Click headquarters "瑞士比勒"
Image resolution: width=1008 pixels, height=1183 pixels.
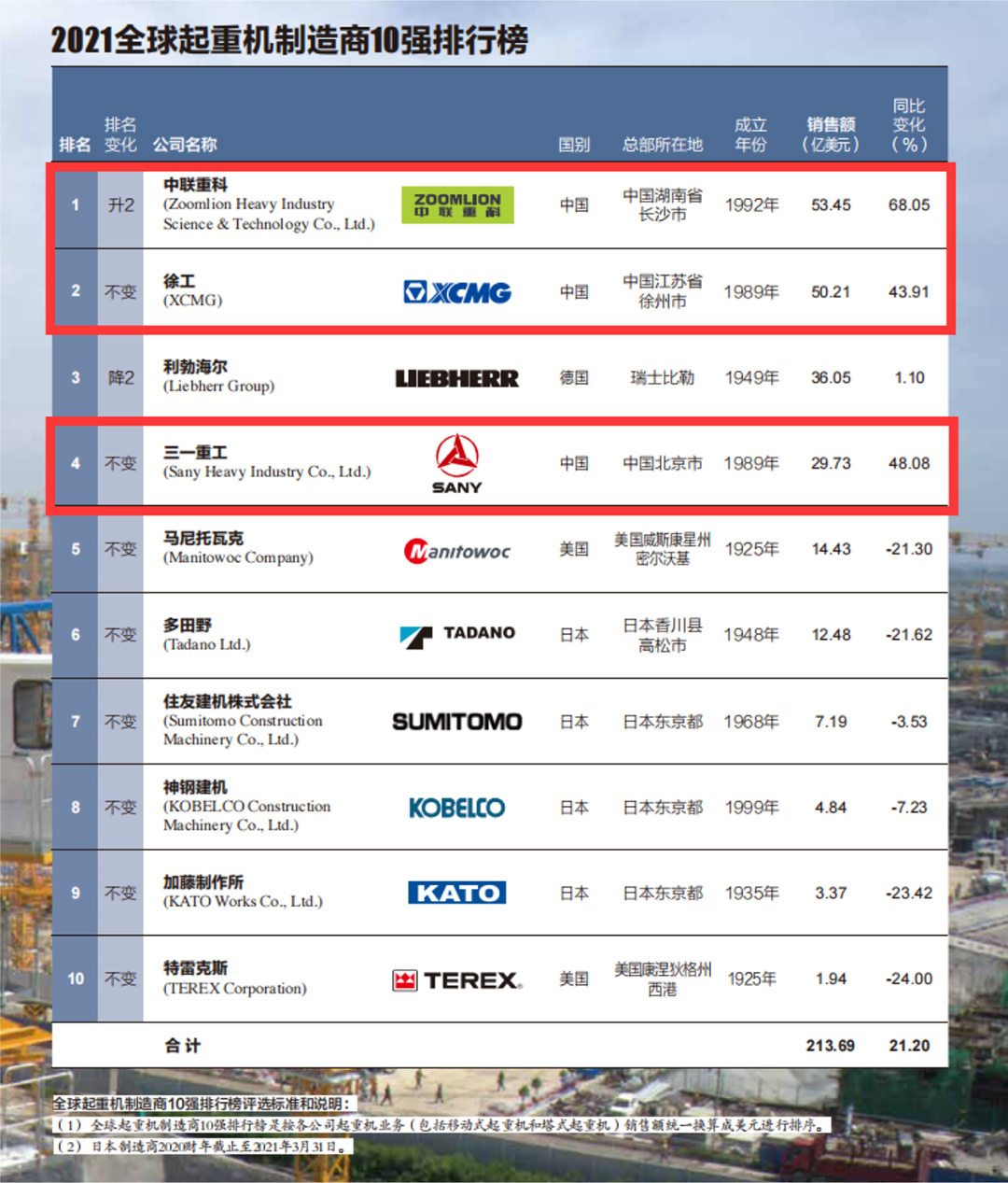pyautogui.click(x=663, y=378)
